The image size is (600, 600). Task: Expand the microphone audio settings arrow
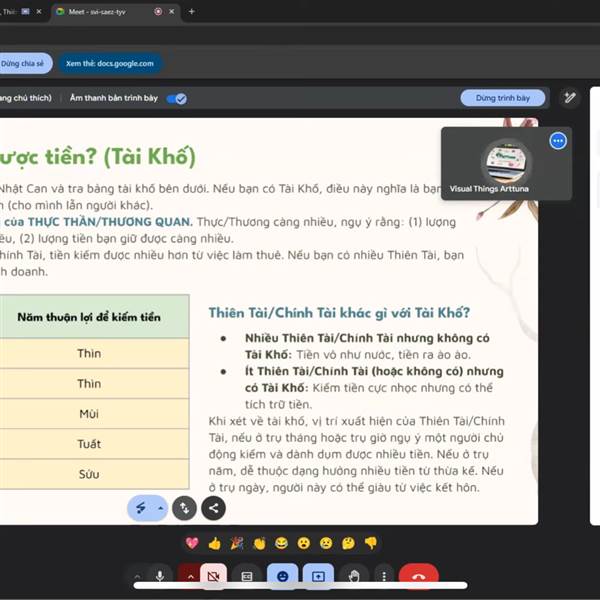coord(137,576)
